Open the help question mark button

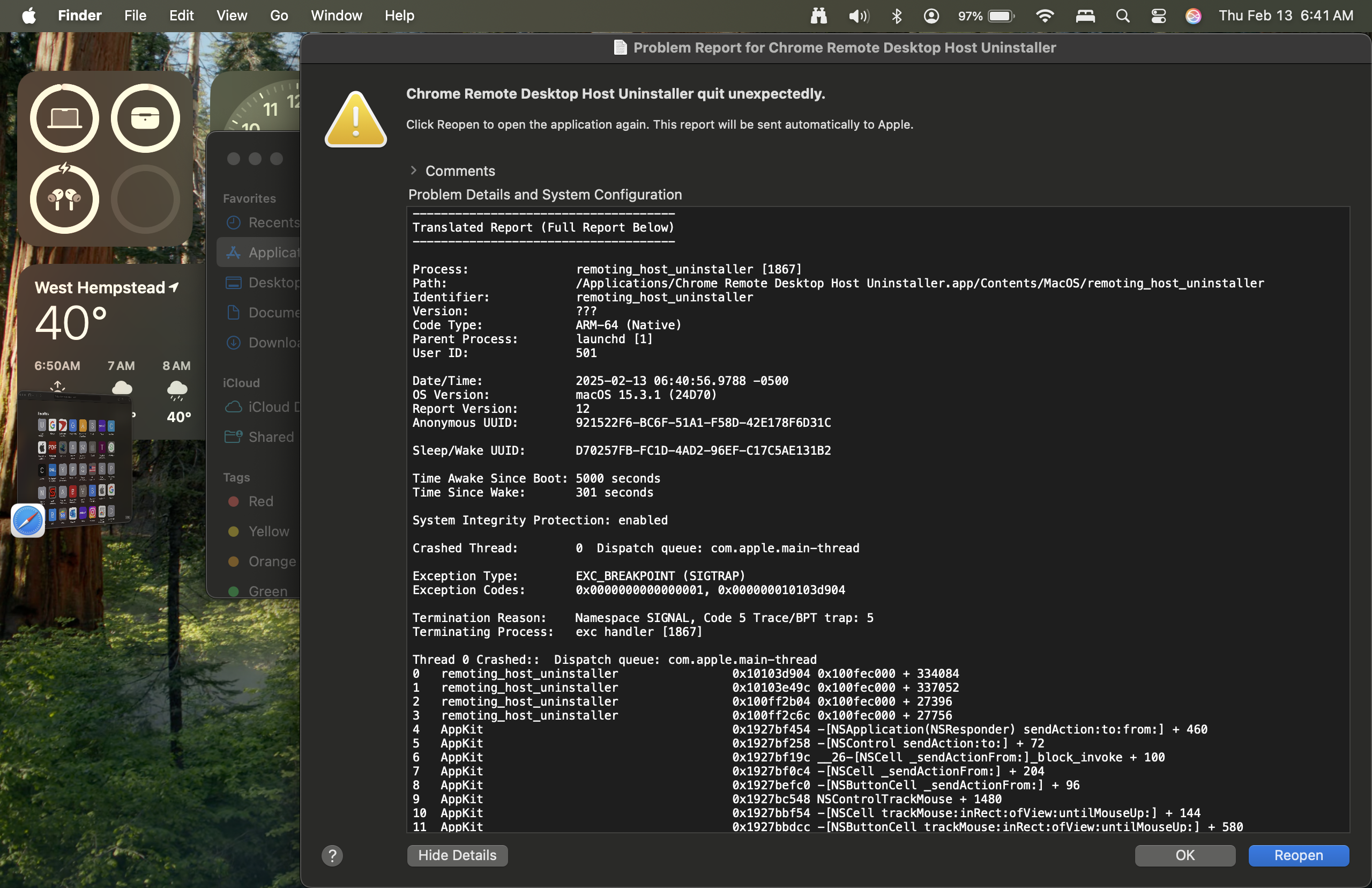click(332, 856)
